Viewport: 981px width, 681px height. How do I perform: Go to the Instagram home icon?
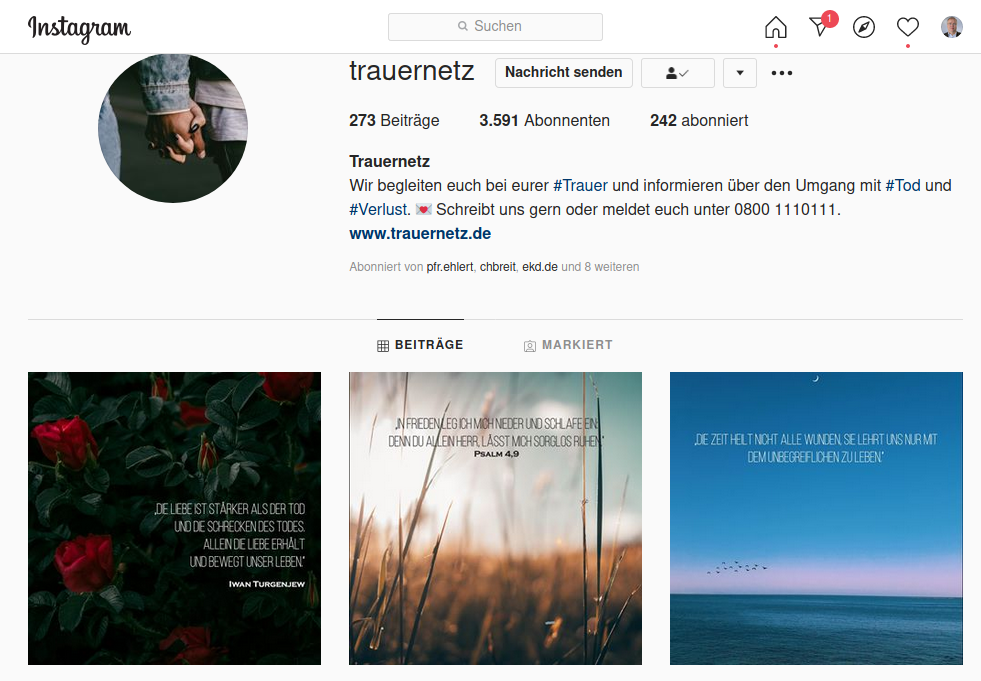(776, 27)
